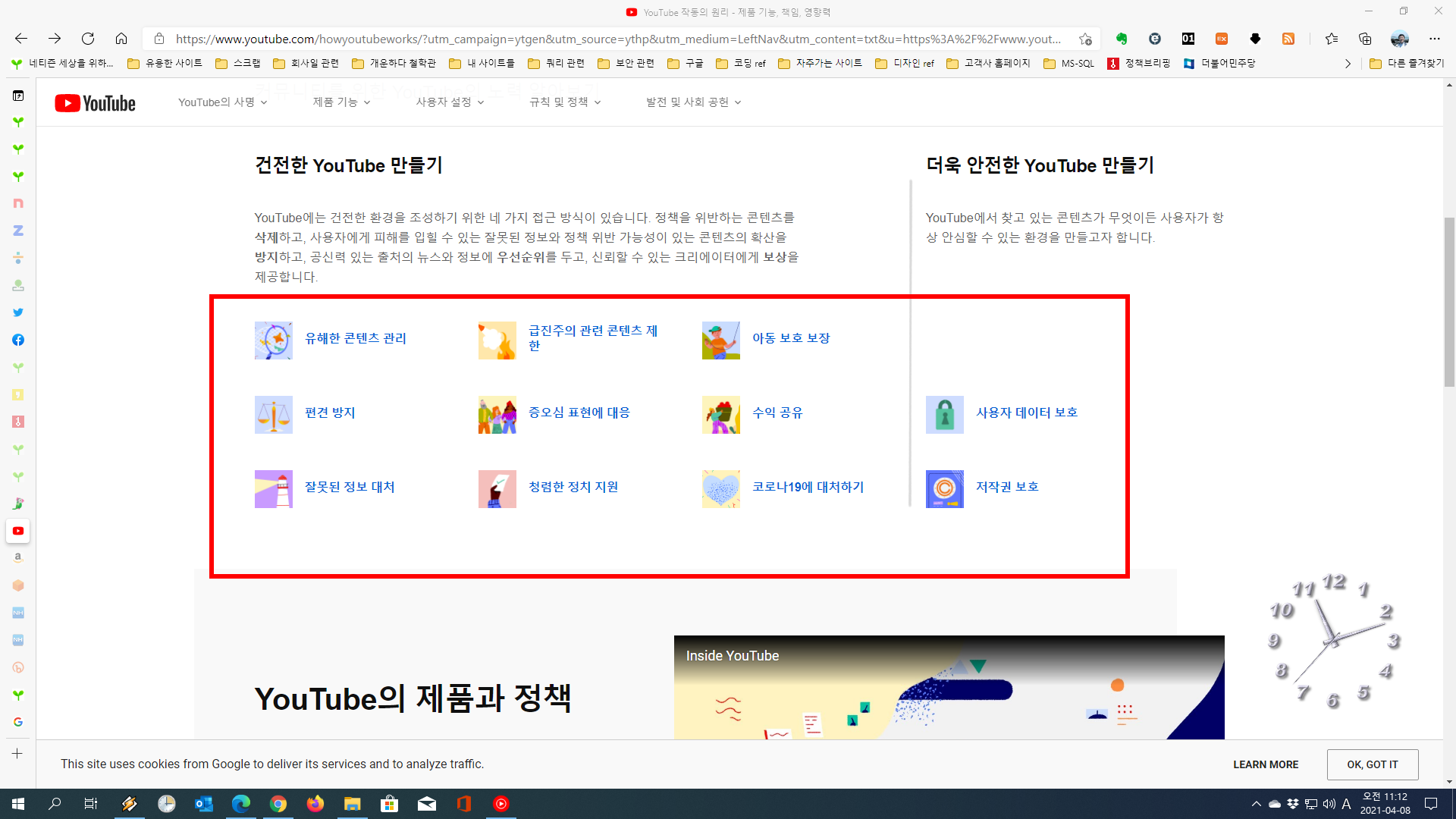Open the Google vertical tab icon
The image size is (1456, 819).
tap(18, 722)
